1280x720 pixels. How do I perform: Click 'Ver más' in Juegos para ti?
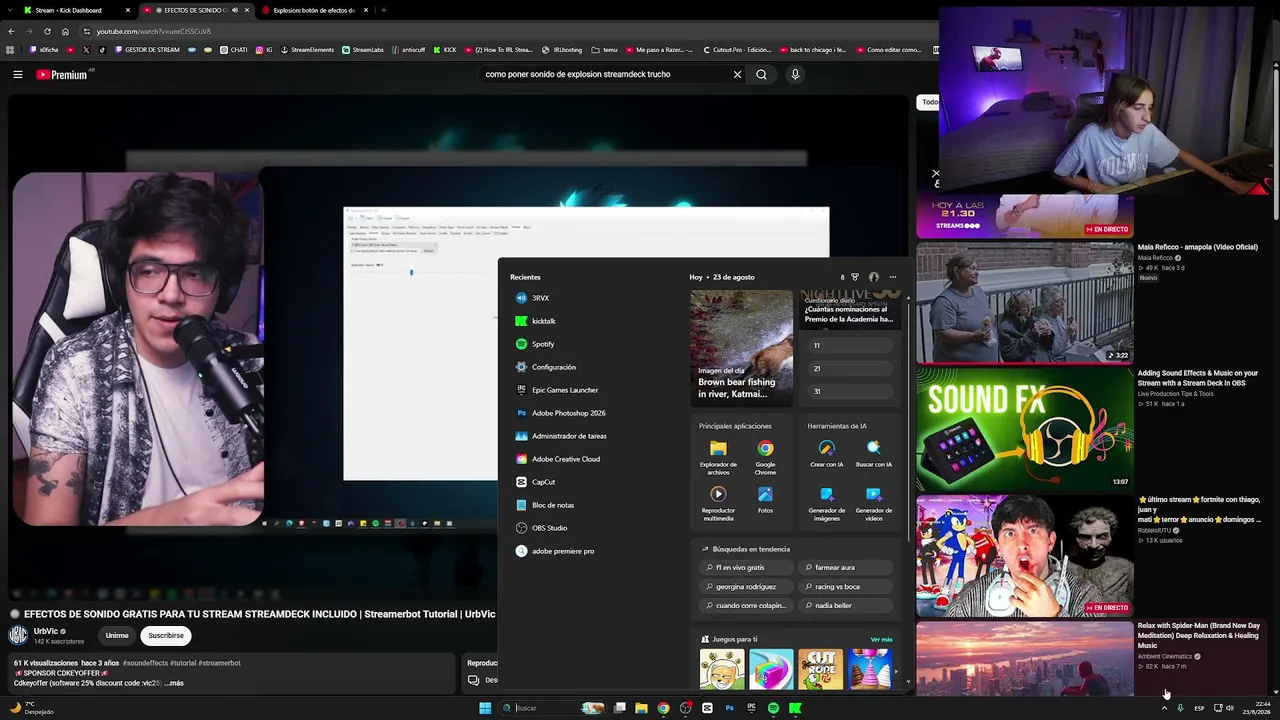point(881,639)
